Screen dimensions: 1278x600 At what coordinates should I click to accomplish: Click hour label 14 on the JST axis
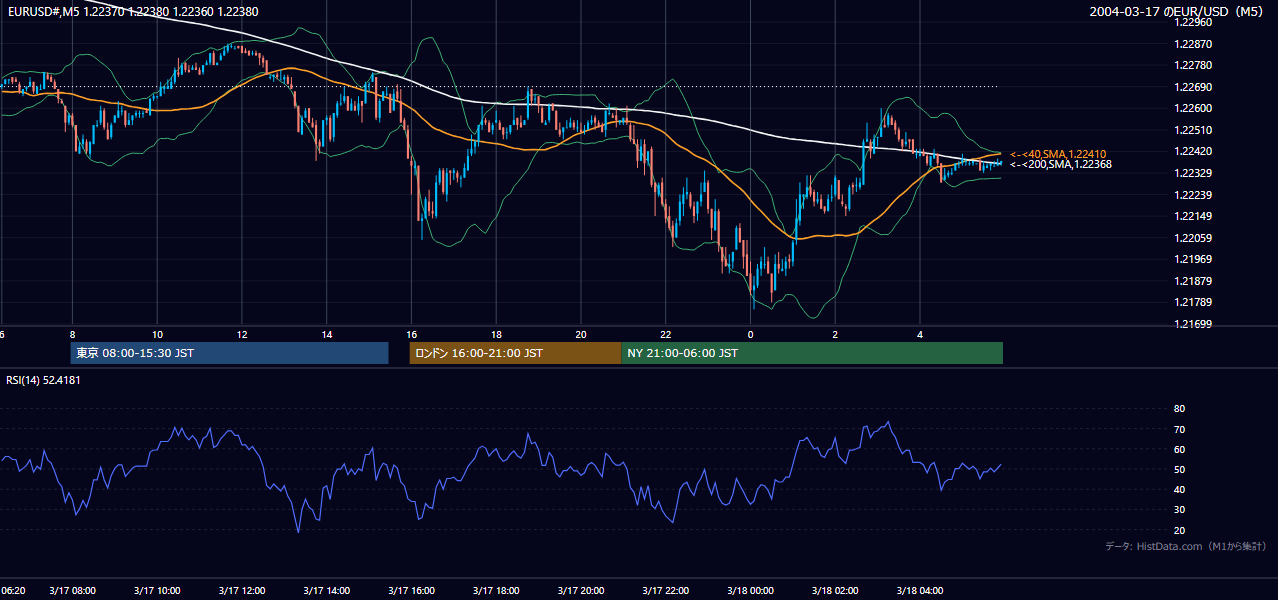pyautogui.click(x=327, y=334)
